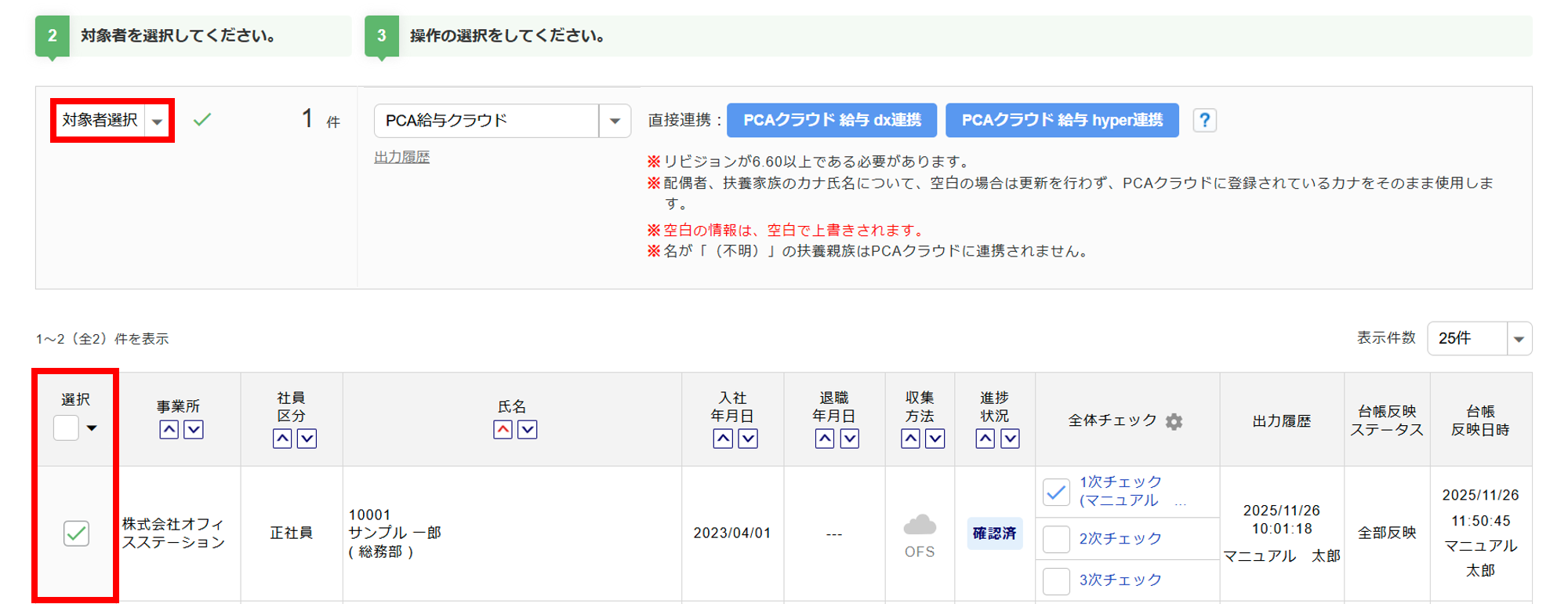Click the blue question mark help icon
Viewport: 1568px width, 604px height.
click(x=1204, y=121)
